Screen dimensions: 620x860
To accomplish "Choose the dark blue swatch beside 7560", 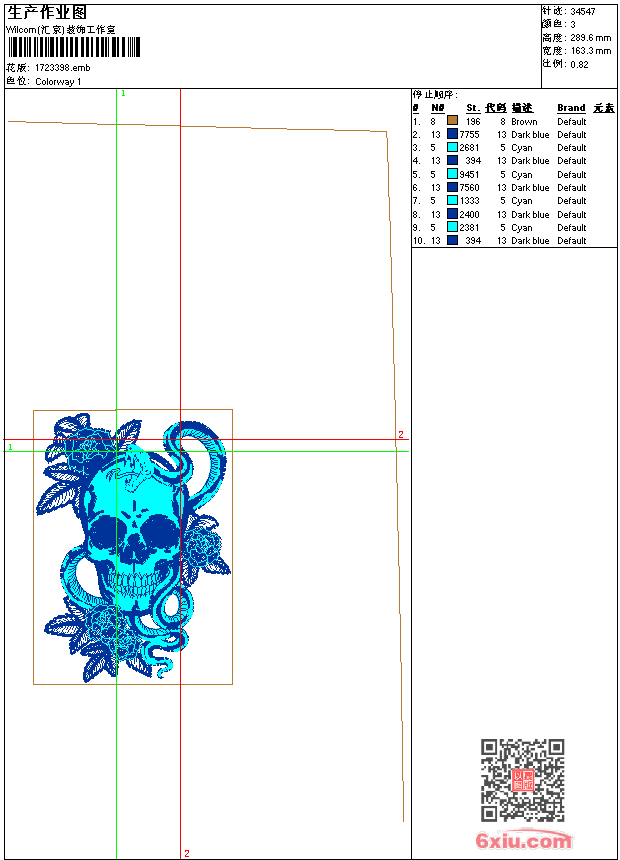I will coord(452,187).
